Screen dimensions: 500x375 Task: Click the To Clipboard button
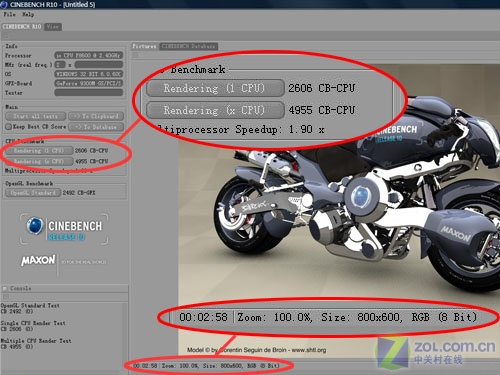click(x=96, y=116)
